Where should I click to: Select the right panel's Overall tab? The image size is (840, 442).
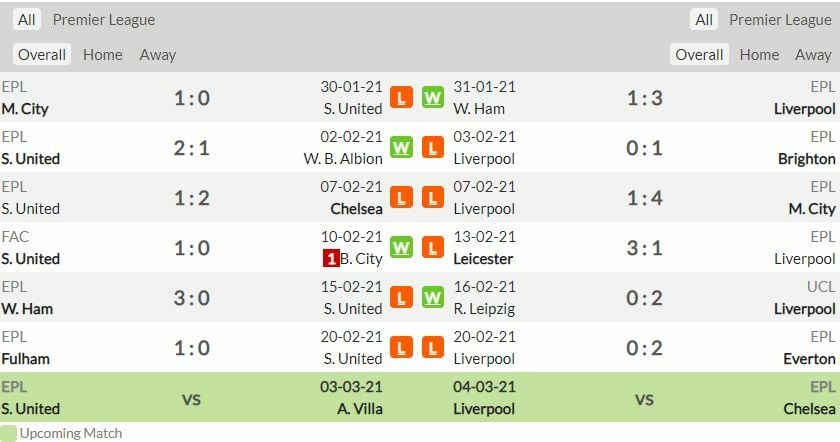[x=699, y=55]
